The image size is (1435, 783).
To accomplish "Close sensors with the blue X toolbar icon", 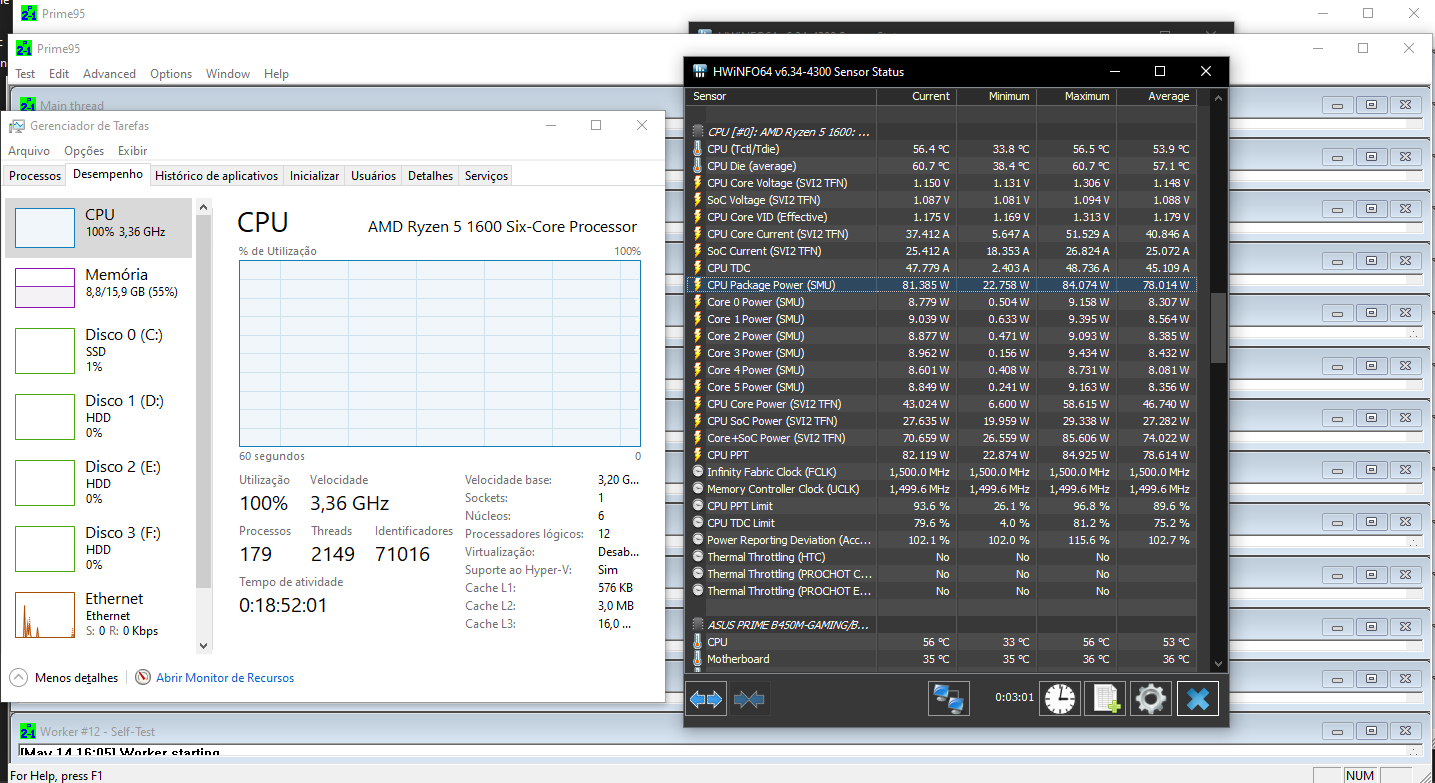I will coord(1197,699).
